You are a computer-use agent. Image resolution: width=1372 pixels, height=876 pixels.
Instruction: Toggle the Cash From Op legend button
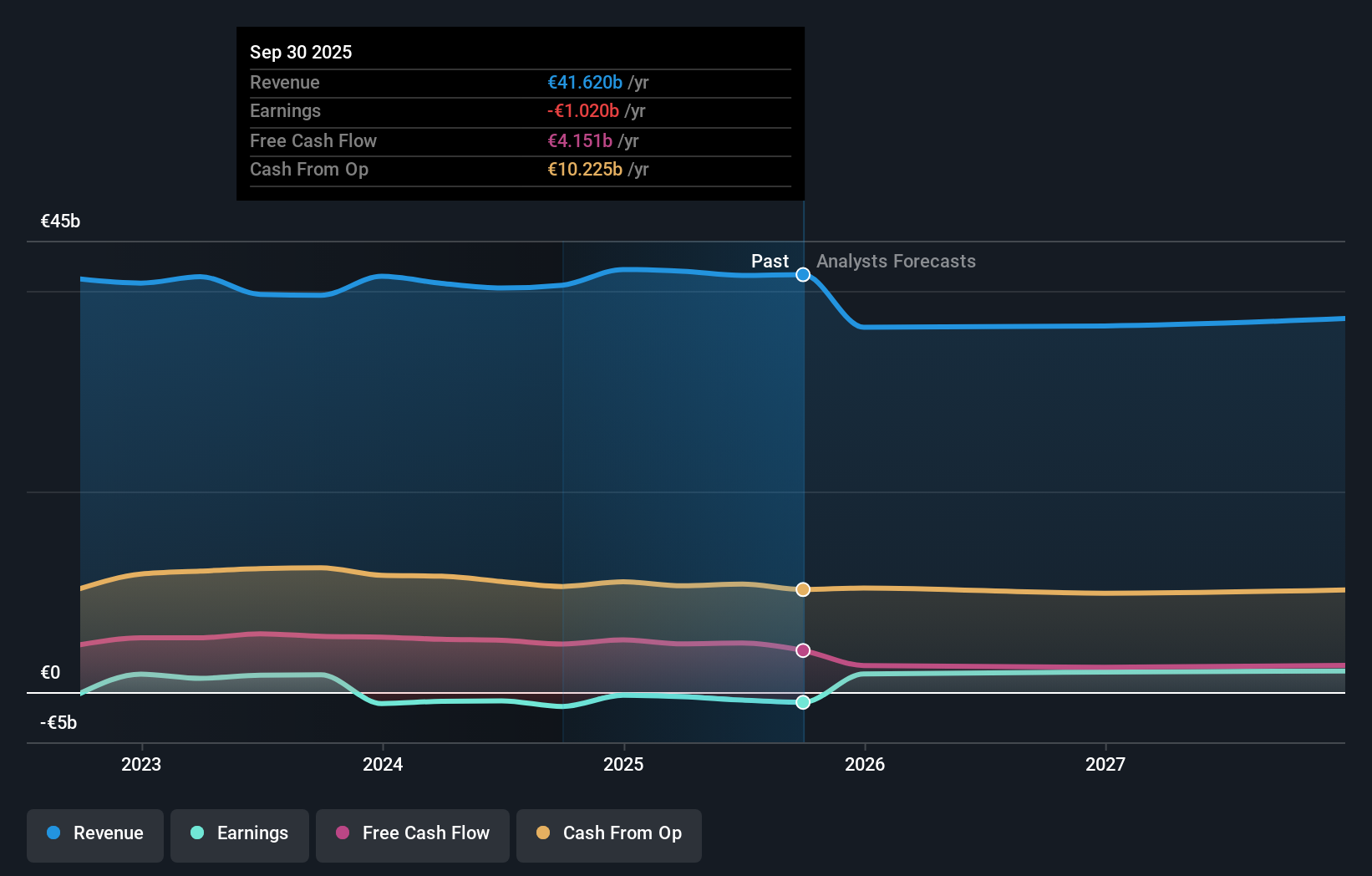(x=609, y=835)
